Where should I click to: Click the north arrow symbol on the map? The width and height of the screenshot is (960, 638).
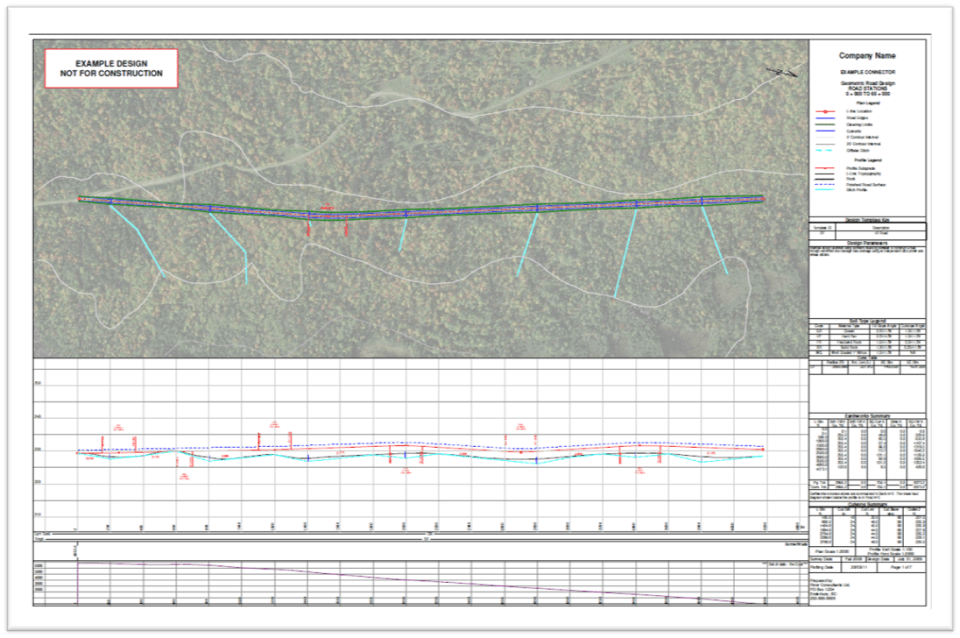point(782,71)
